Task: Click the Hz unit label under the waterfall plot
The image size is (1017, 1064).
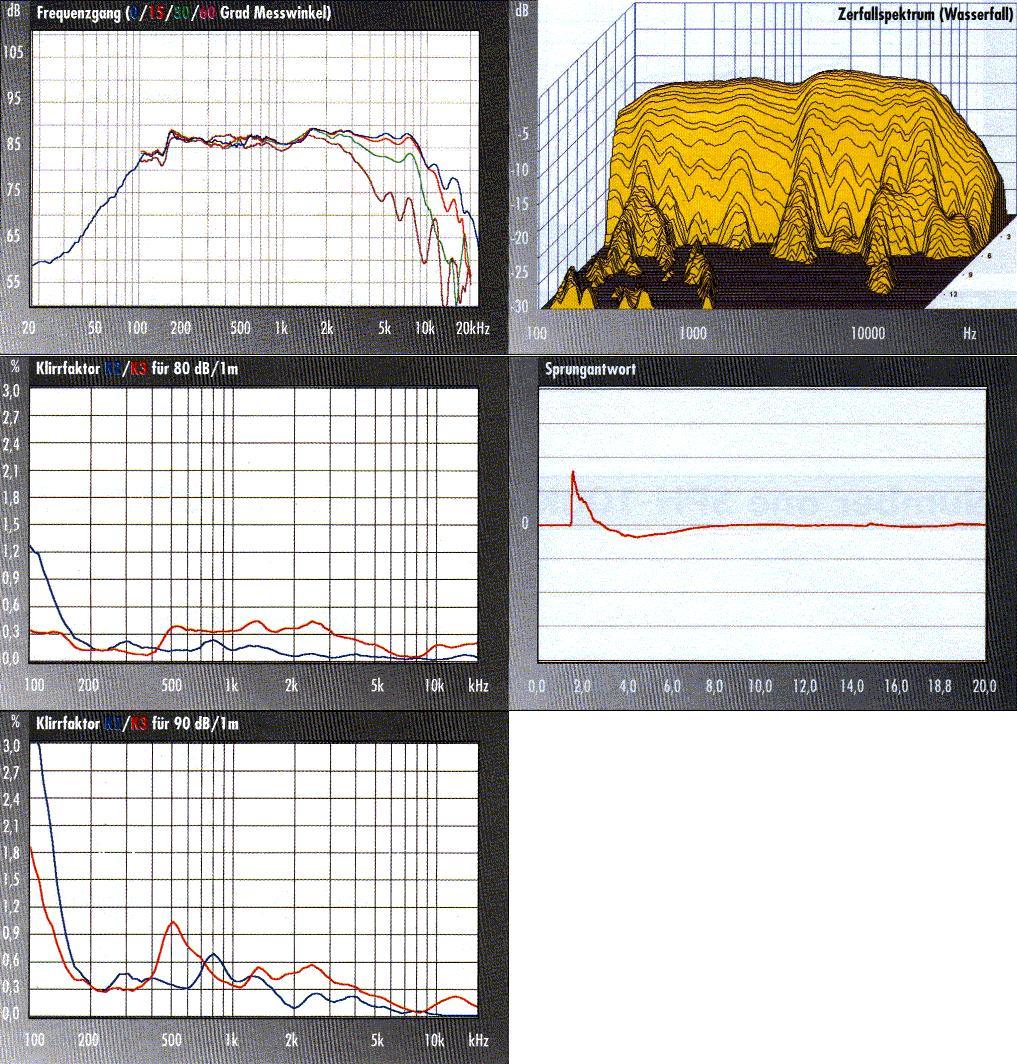Action: coord(970,333)
